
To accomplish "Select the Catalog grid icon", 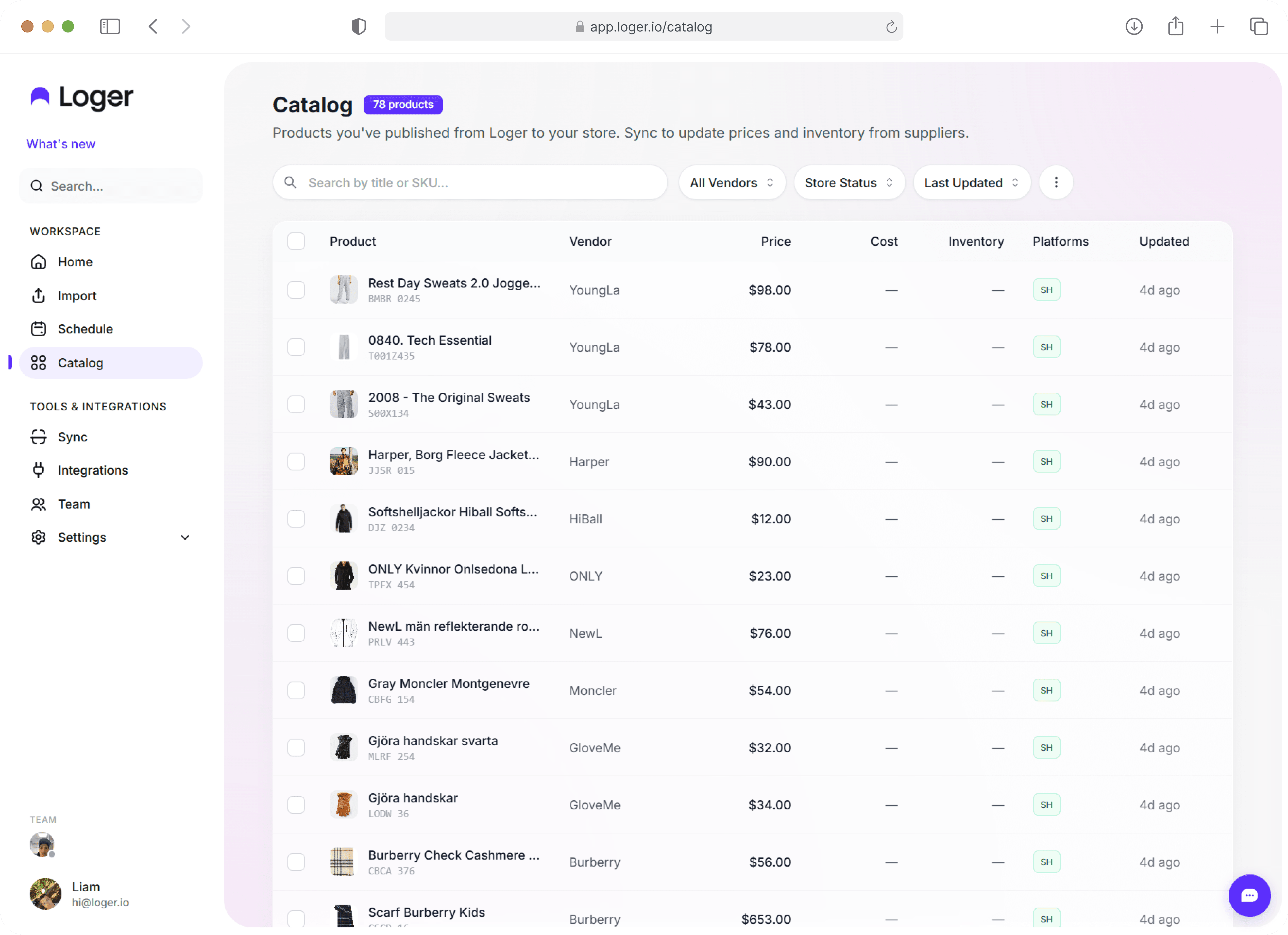I will coord(38,362).
